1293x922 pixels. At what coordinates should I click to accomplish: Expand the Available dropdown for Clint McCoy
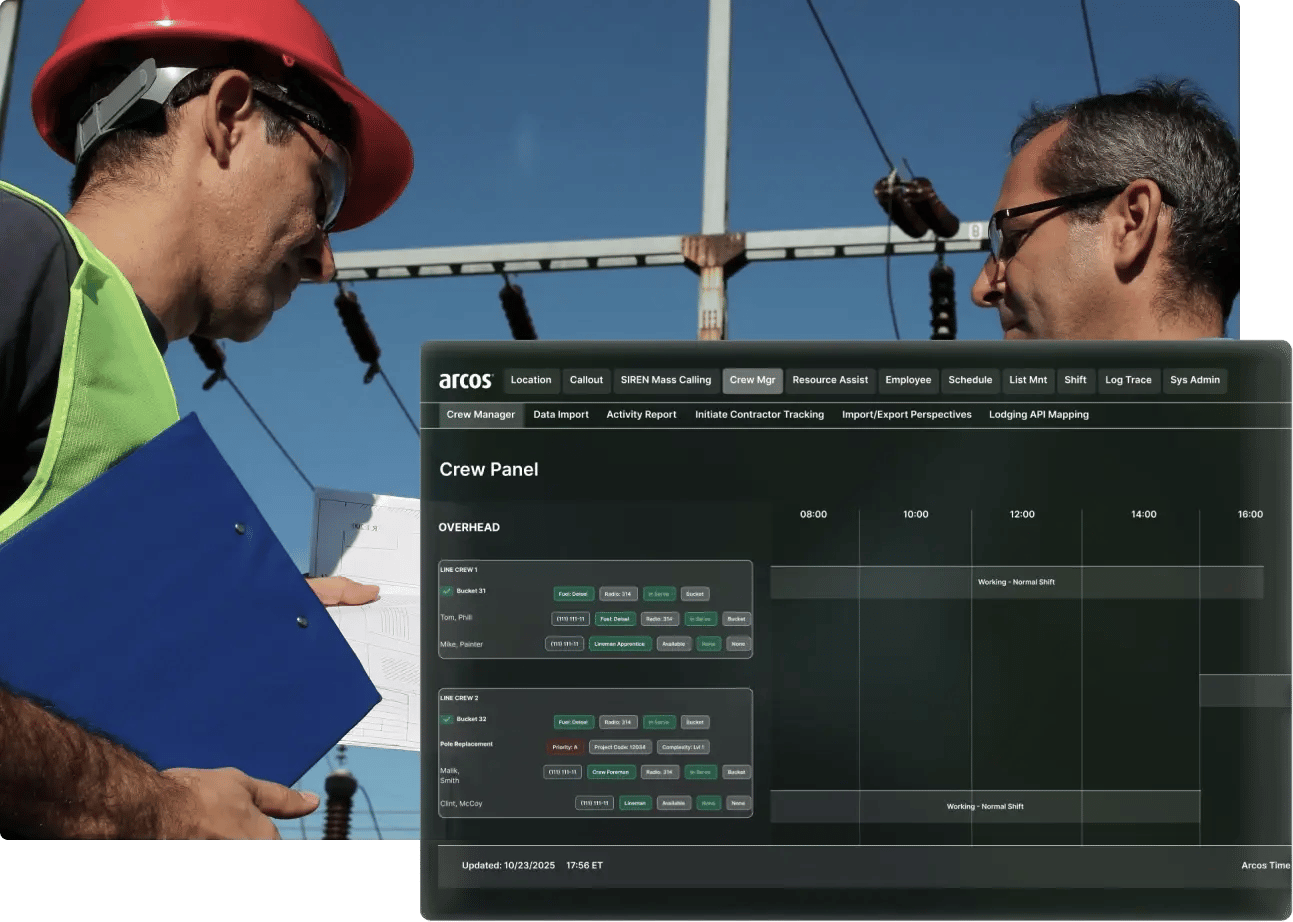click(x=674, y=803)
